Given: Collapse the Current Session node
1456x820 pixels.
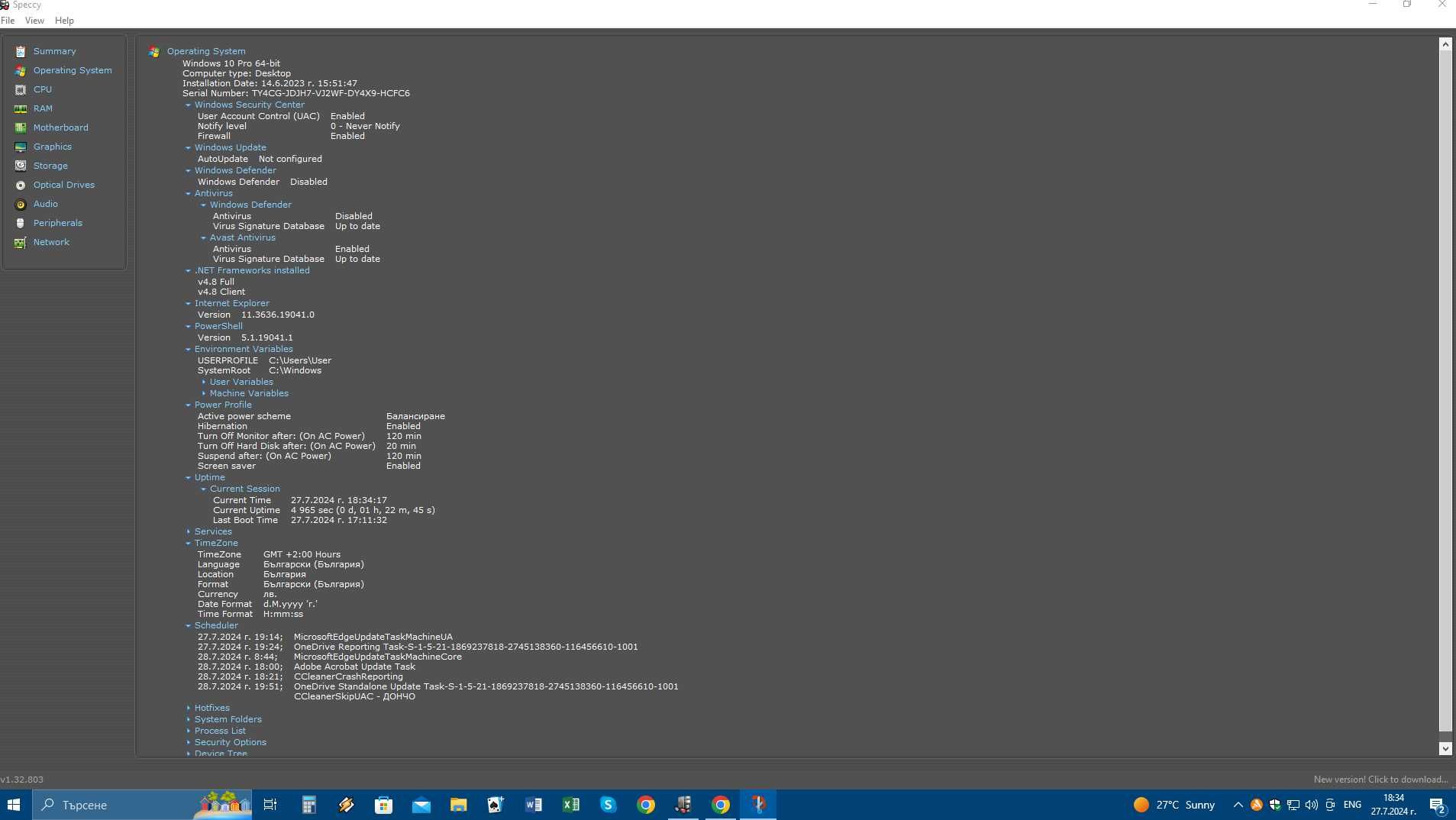Looking at the screenshot, I should (203, 489).
